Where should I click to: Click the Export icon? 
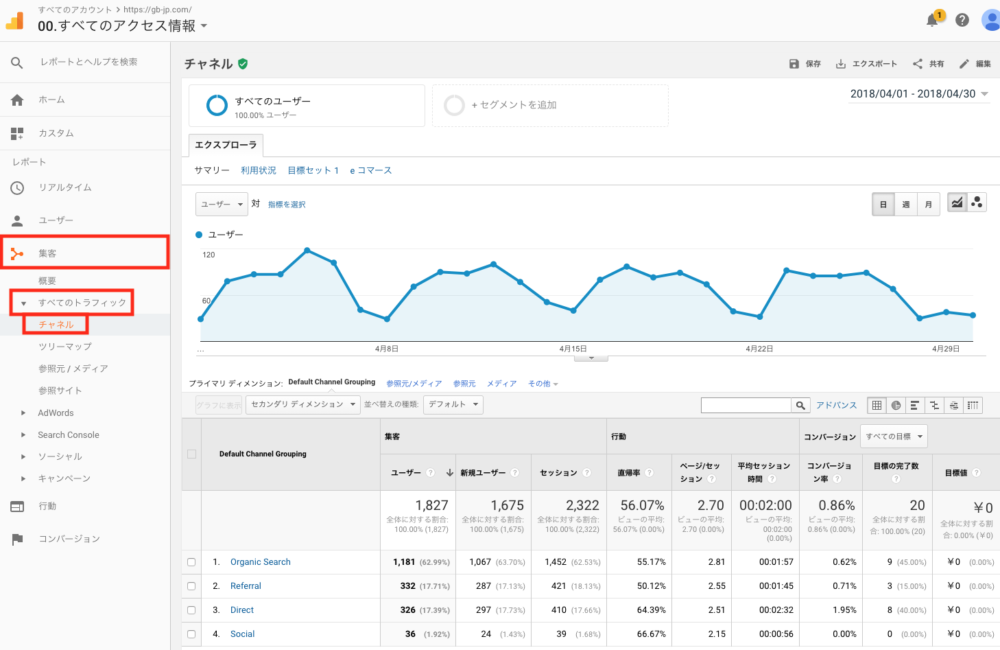point(841,64)
